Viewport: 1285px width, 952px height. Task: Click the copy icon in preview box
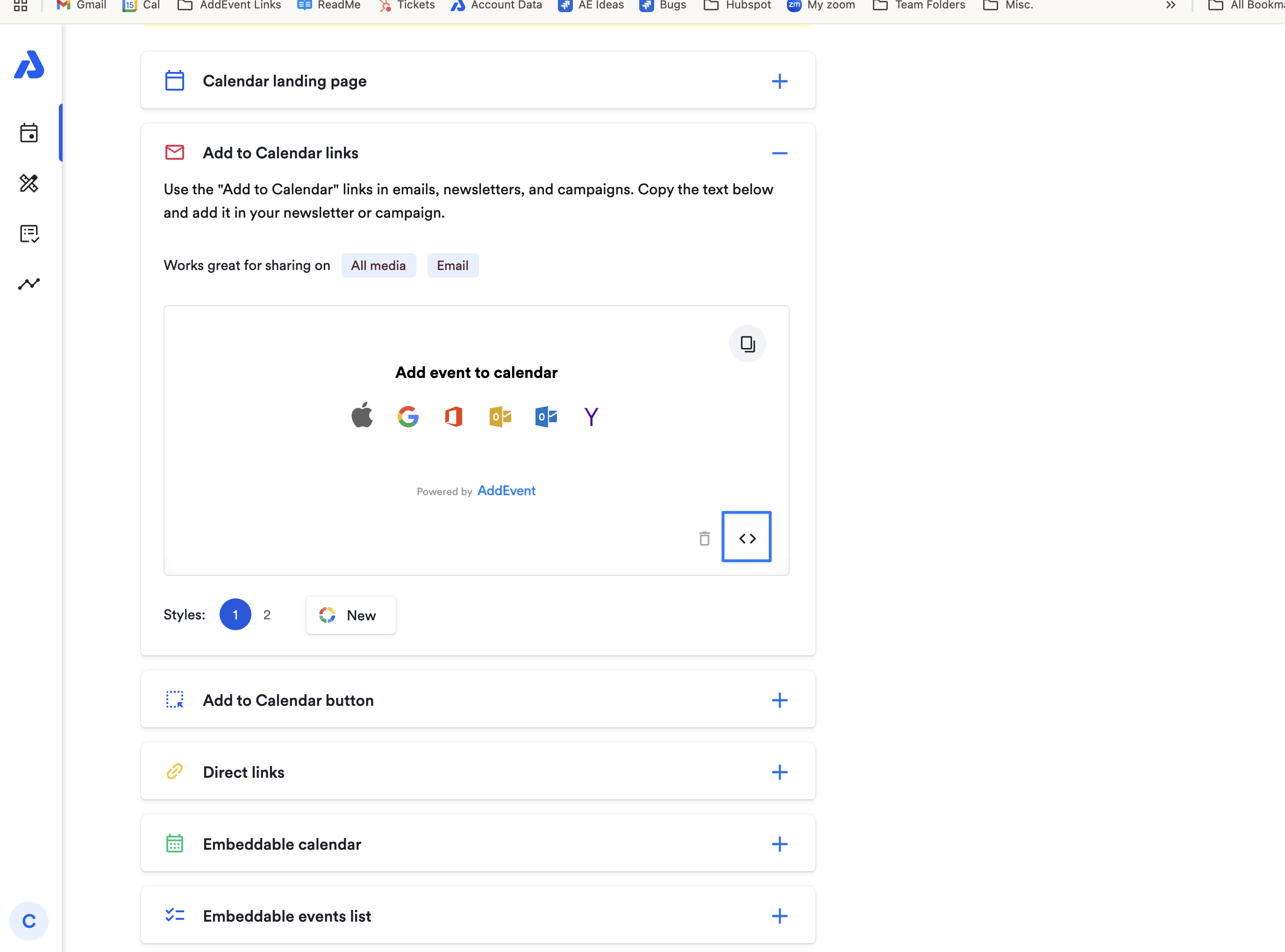tap(747, 344)
